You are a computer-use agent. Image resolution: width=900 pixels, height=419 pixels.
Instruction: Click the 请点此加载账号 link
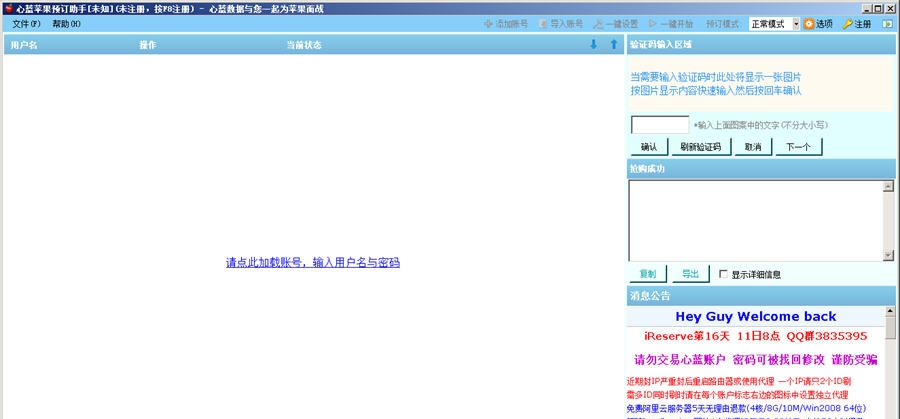(x=313, y=263)
